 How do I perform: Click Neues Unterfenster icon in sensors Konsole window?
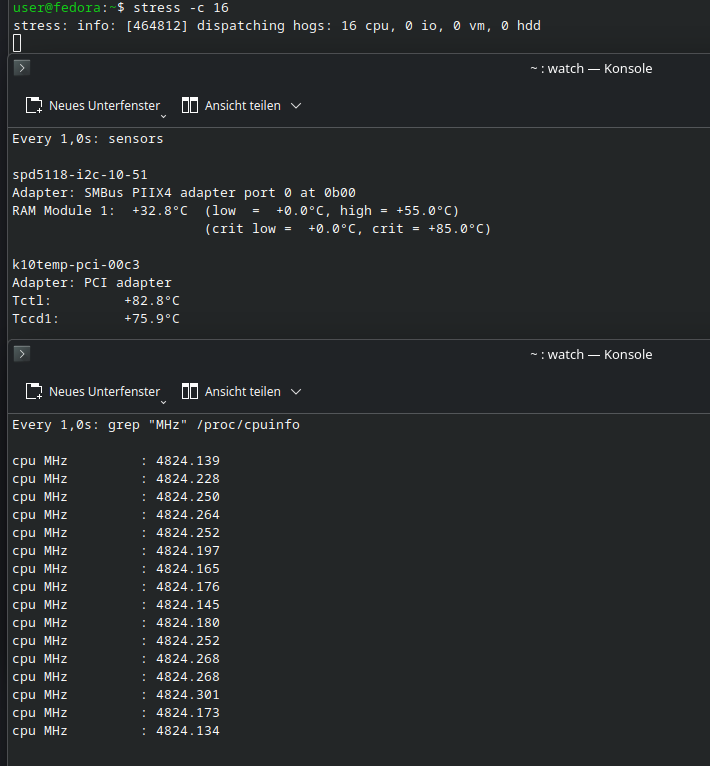coord(34,106)
